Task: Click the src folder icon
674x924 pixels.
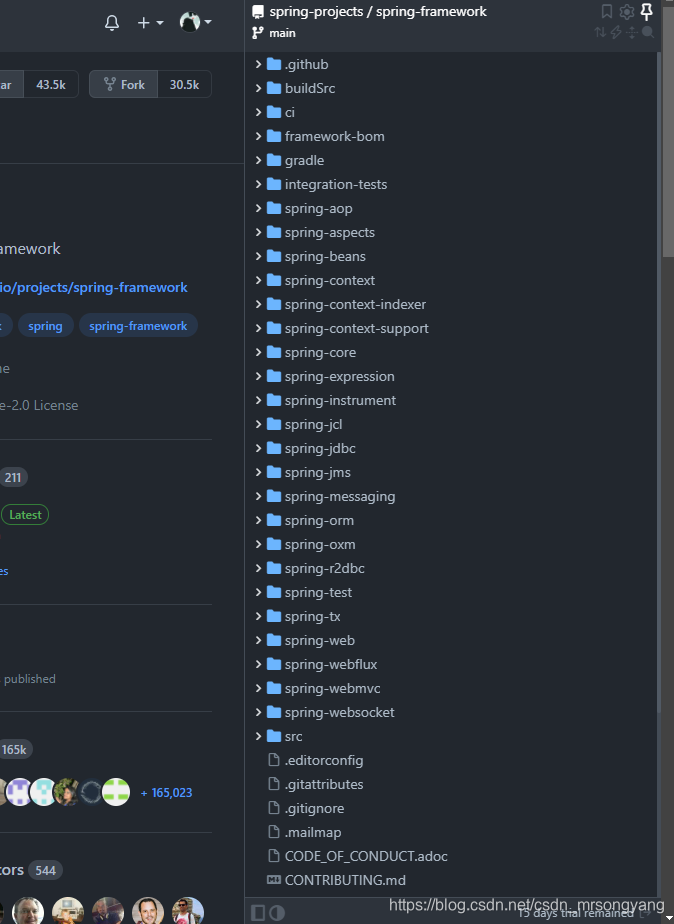Action: pos(274,736)
